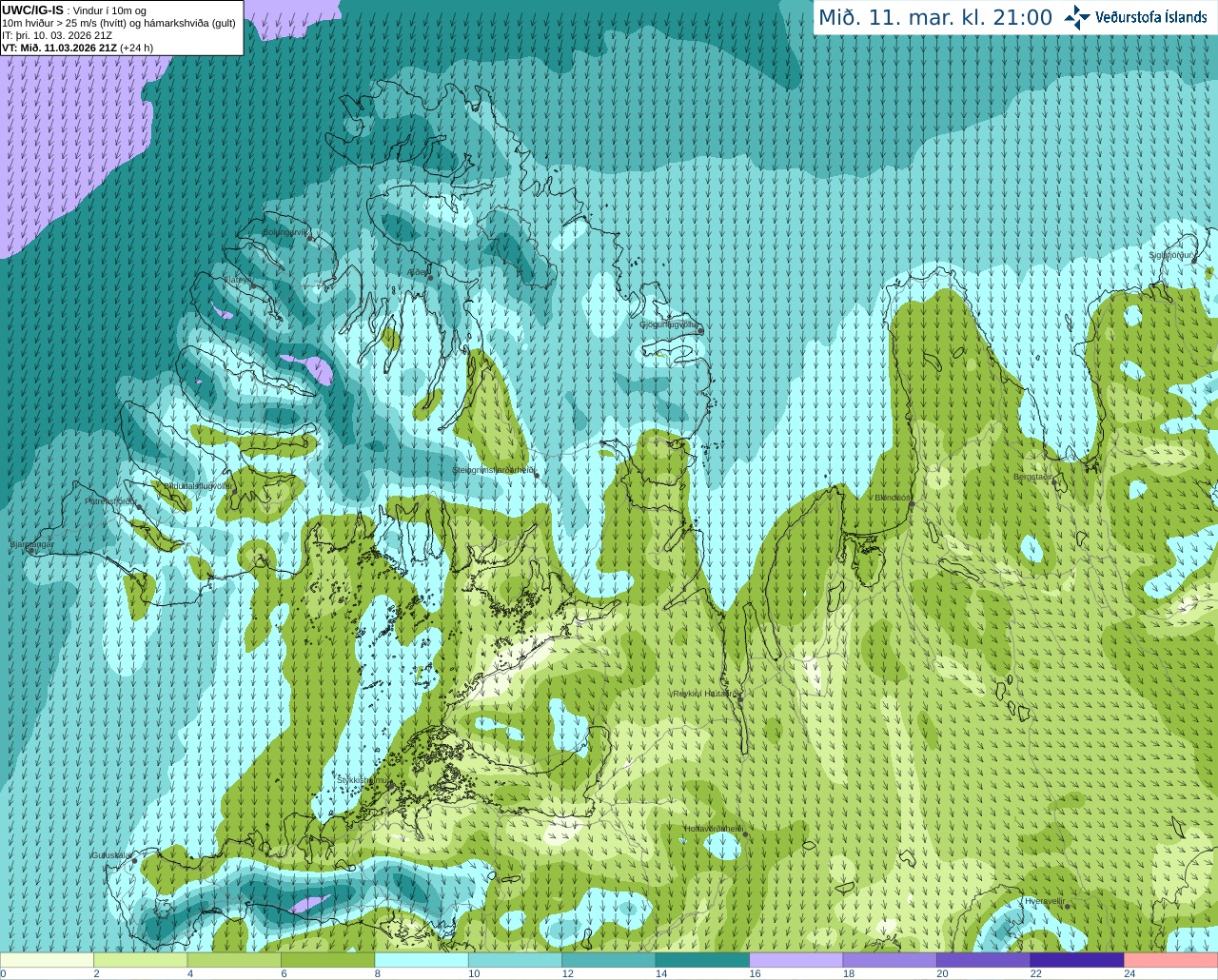Click the Veðurstofa Íslands name text
The height and width of the screenshot is (980, 1218).
click(1151, 17)
